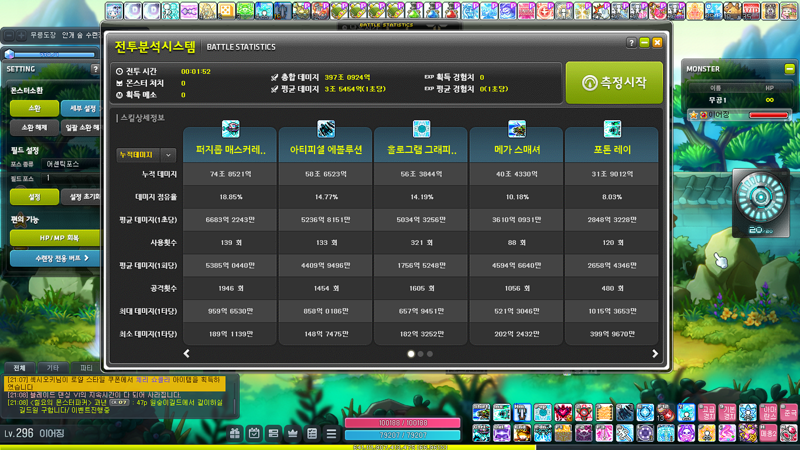The height and width of the screenshot is (450, 800).
Task: Click the 소환 해제 unsummon button
Action: click(x=34, y=128)
